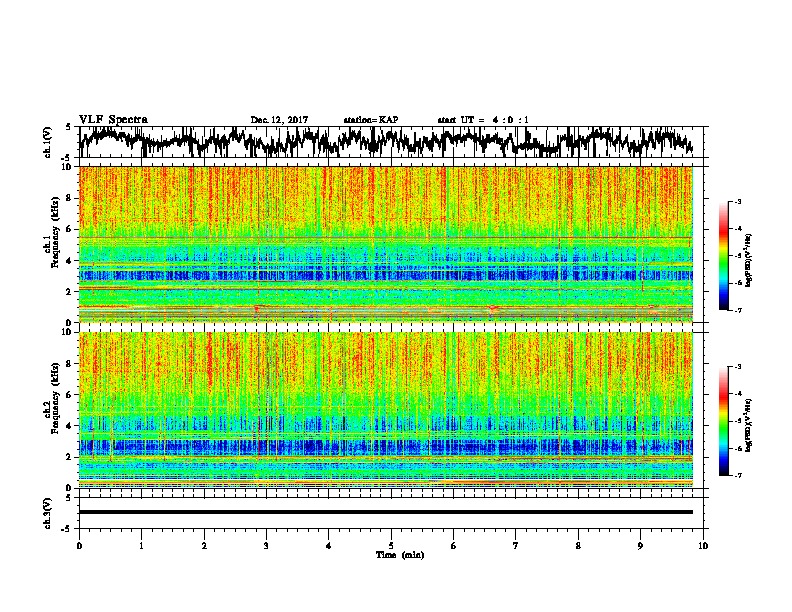
Task: Click the "5" tick on ch.1(V) axis
Action: click(x=68, y=127)
